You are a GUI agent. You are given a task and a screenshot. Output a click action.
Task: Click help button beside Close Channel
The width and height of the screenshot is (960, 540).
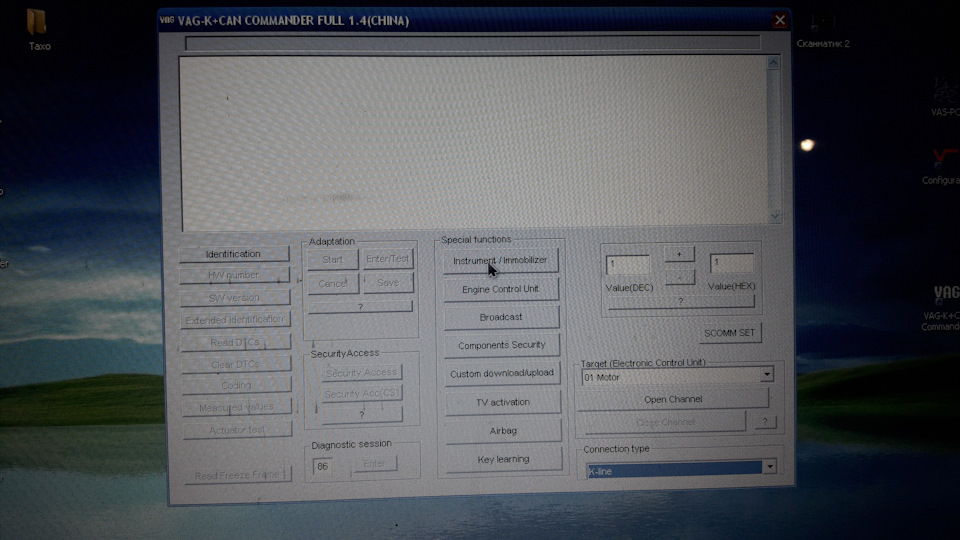[765, 422]
